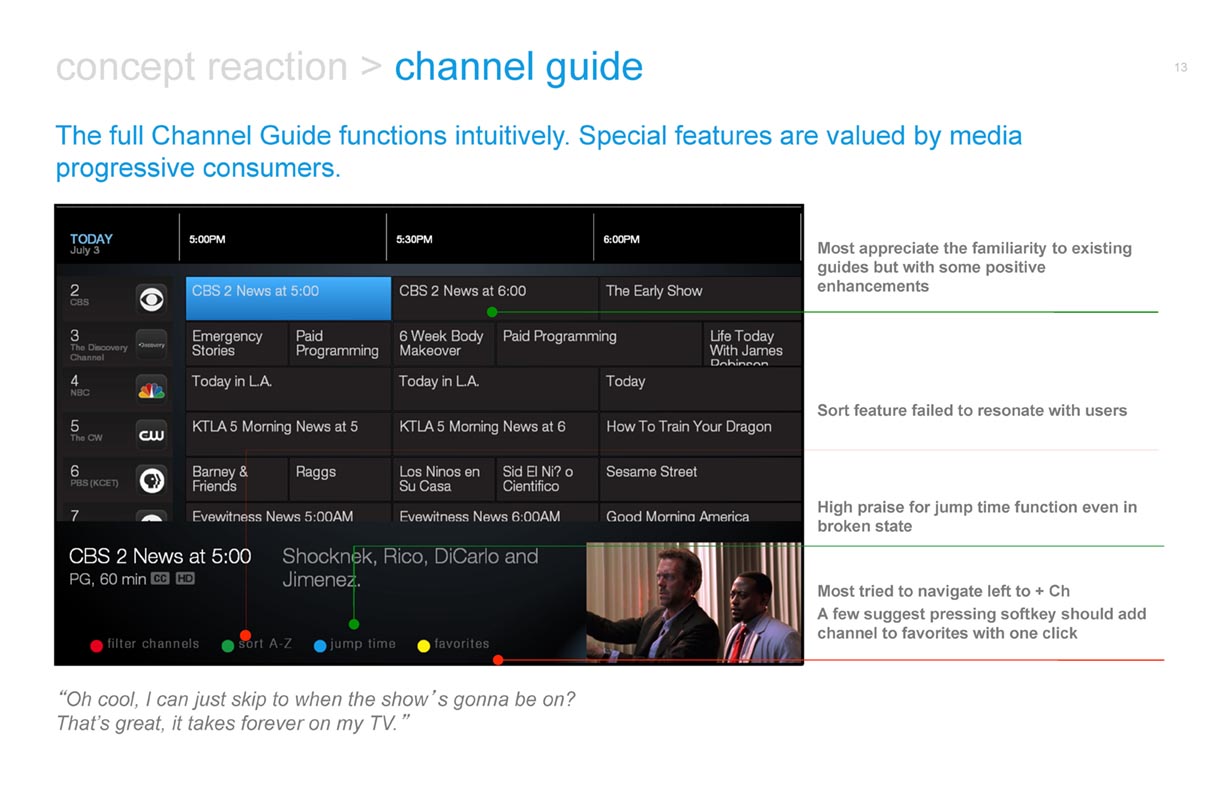Jump to the 6:00PM time column header

point(622,239)
